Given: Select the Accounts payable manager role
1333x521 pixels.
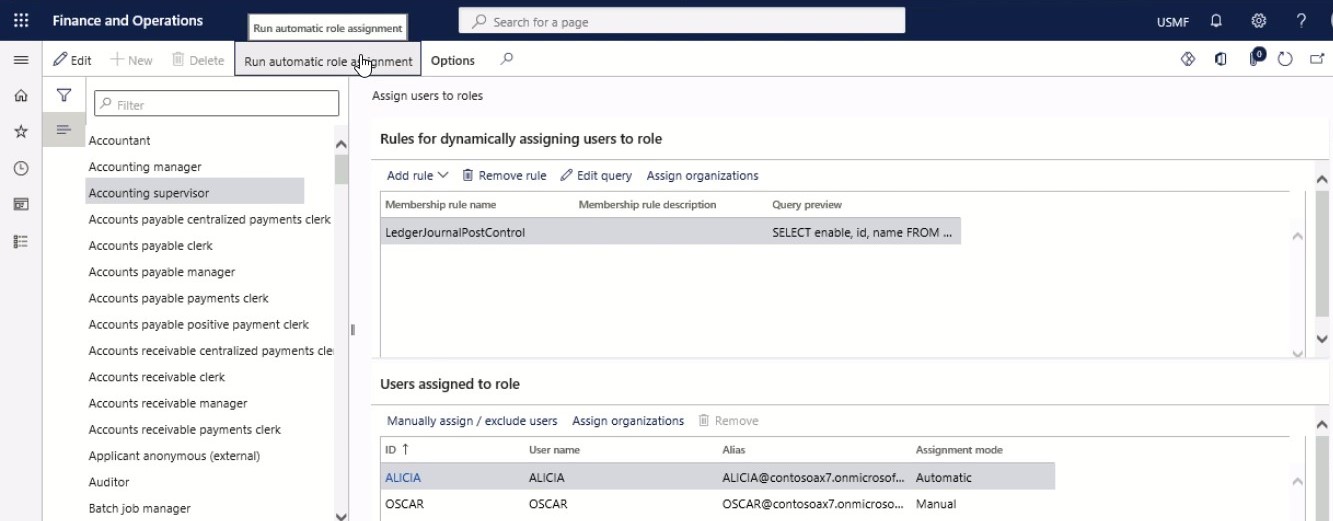Looking at the screenshot, I should tap(161, 272).
